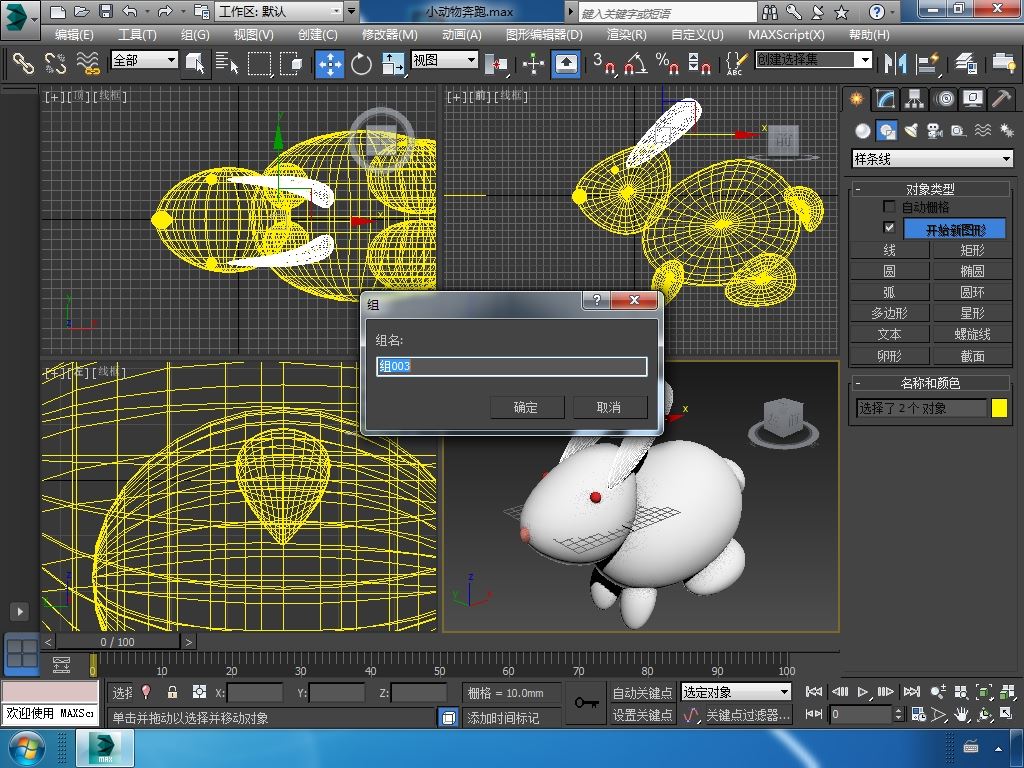Click the 螺旋线 shape button
1024x768 pixels.
pos(972,334)
